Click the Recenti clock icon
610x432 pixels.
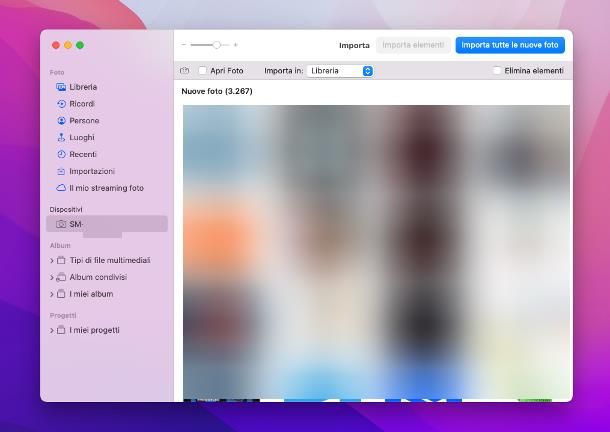pos(61,154)
